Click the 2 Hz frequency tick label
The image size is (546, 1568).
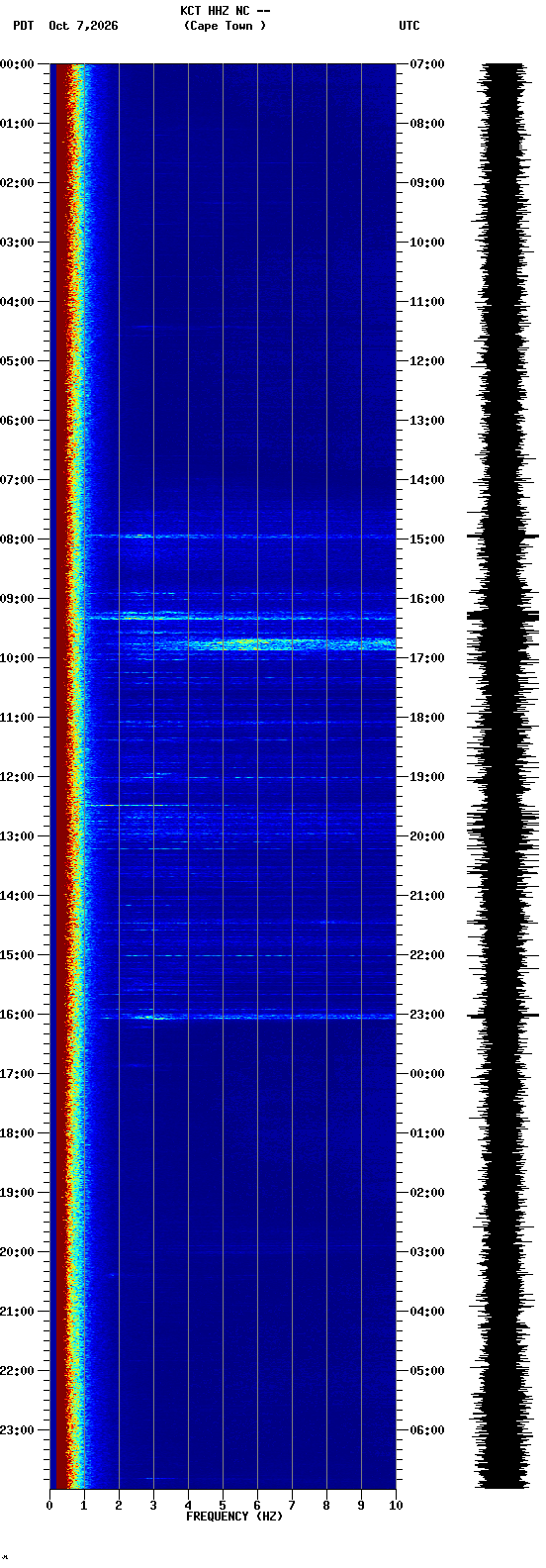(119, 1506)
